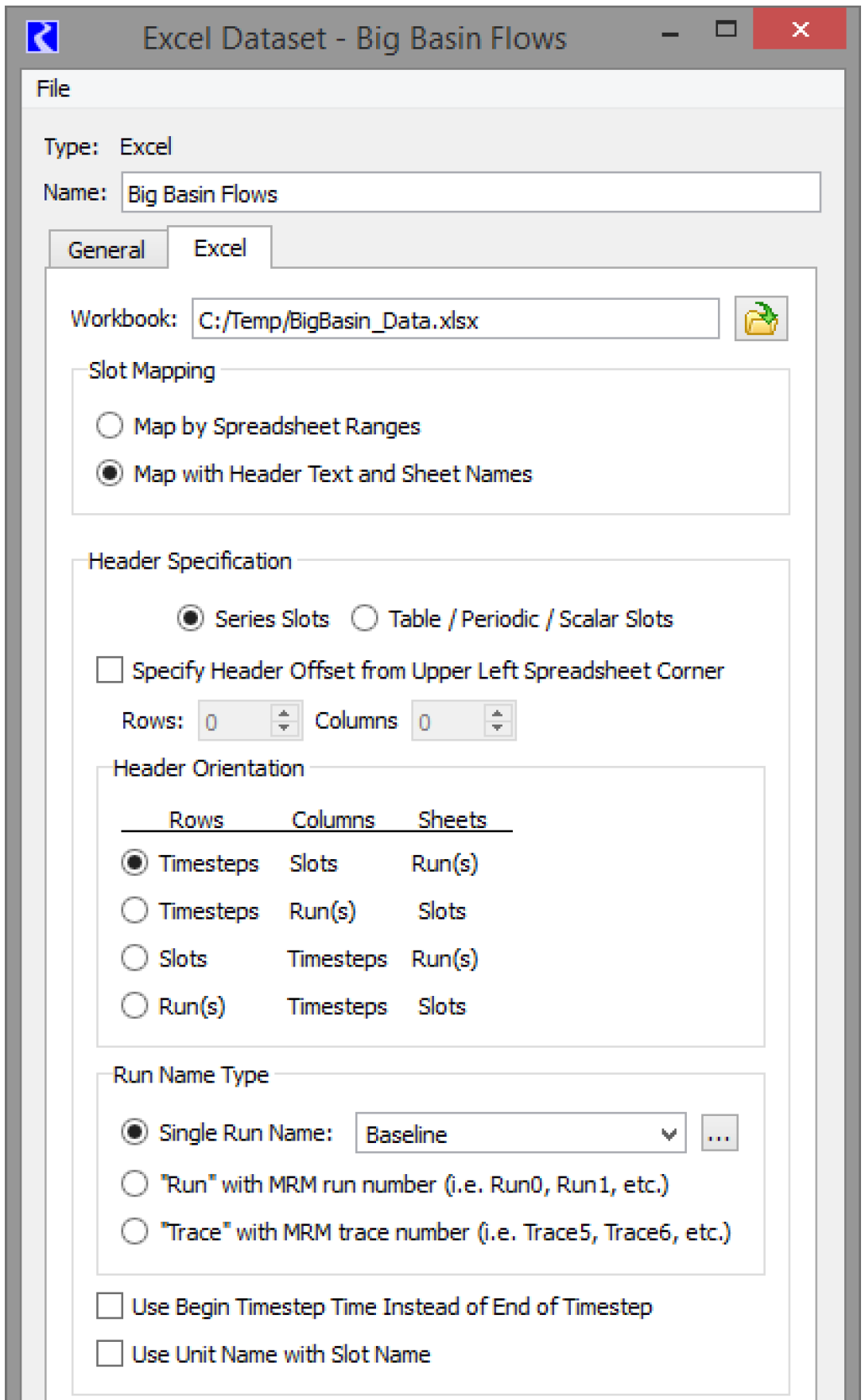Click the ellipsis button beside Baseline
The width and height of the screenshot is (865, 1400).
pyautogui.click(x=719, y=1133)
